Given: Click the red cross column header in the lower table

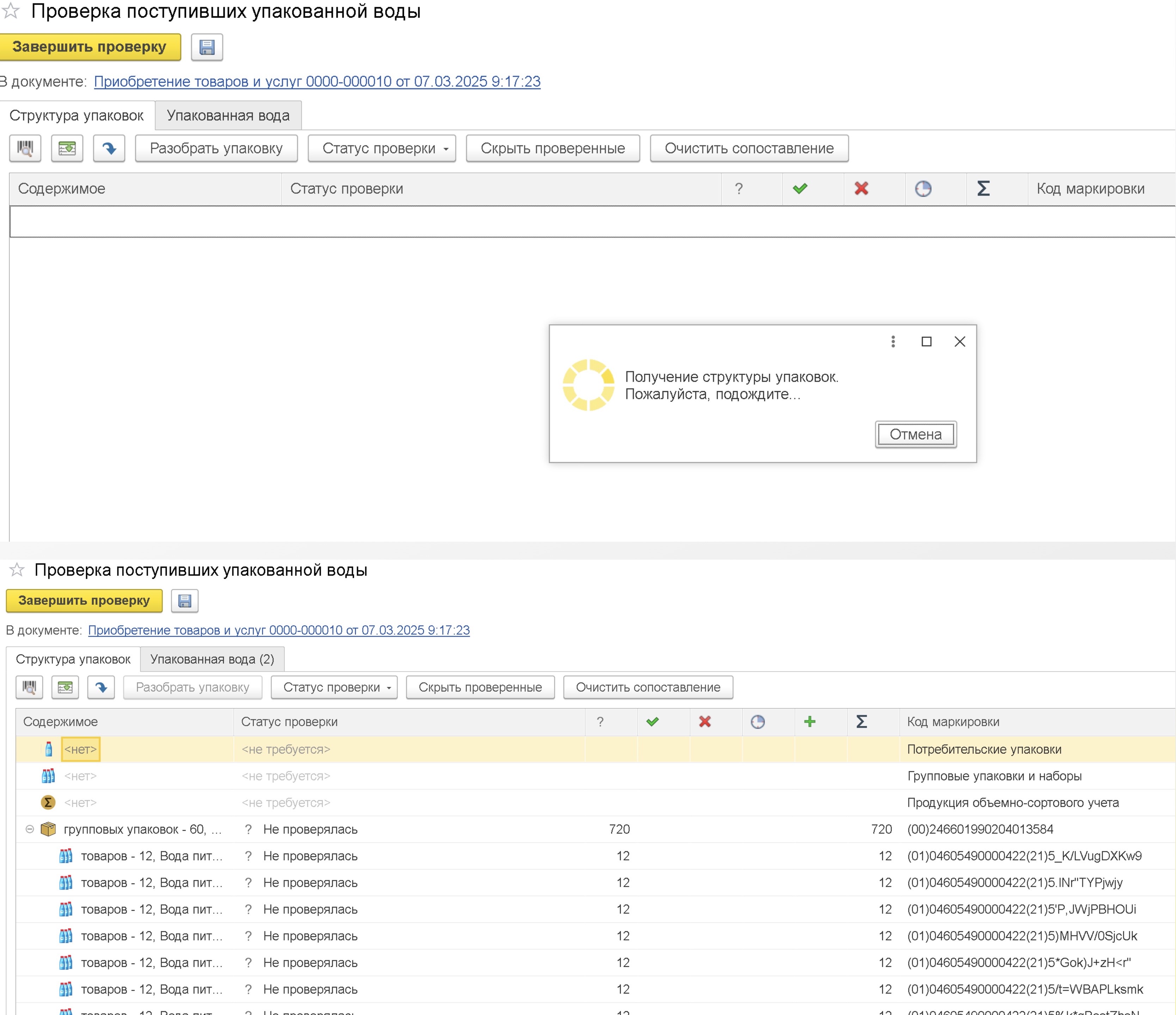Looking at the screenshot, I should (x=705, y=722).
